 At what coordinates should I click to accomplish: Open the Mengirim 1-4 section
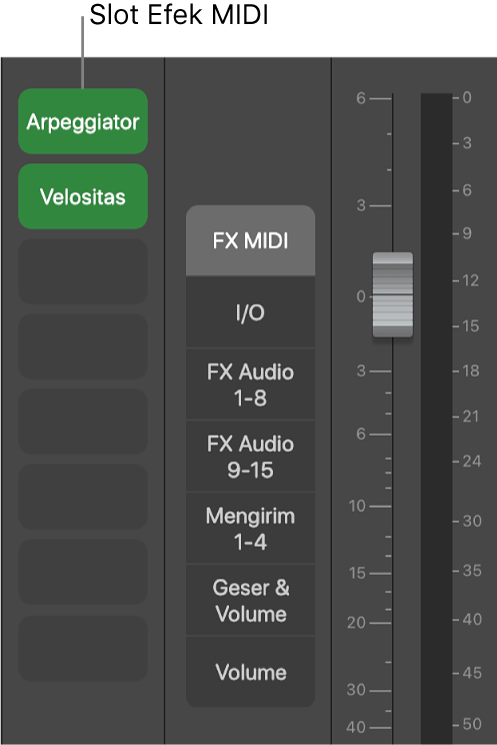click(250, 528)
